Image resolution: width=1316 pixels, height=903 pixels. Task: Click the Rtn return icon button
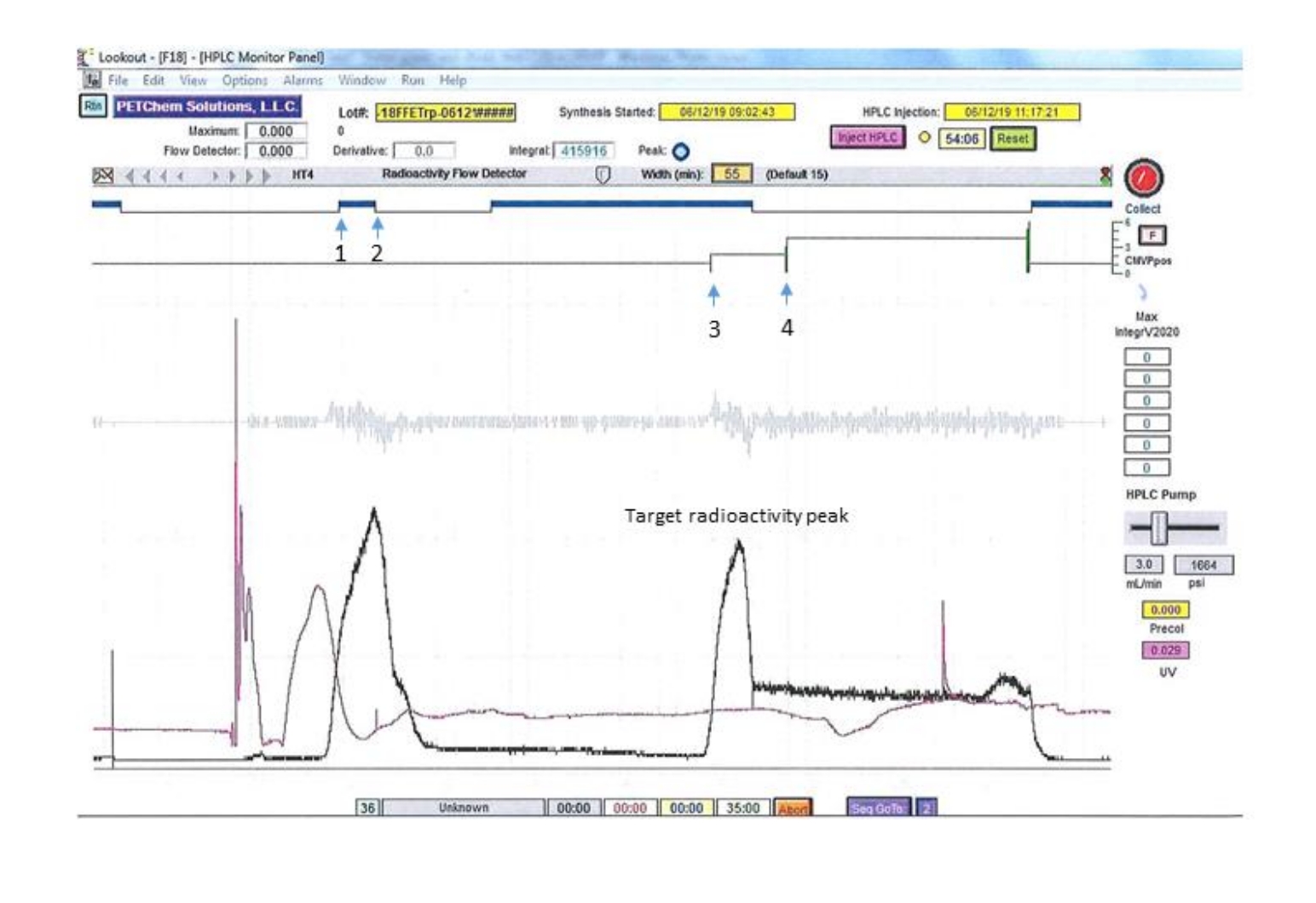92,106
